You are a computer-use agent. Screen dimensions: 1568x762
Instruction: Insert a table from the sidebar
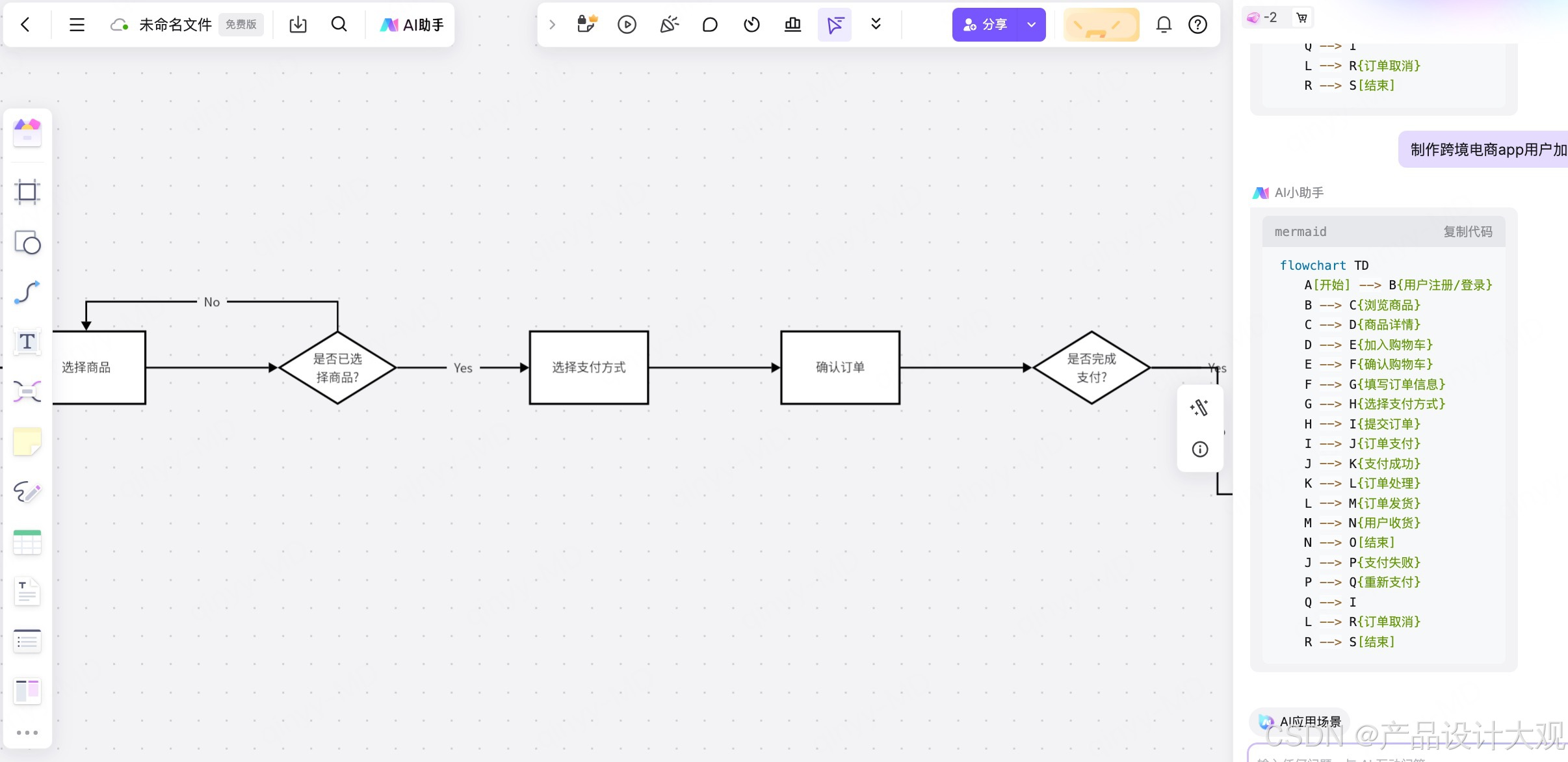(27, 542)
